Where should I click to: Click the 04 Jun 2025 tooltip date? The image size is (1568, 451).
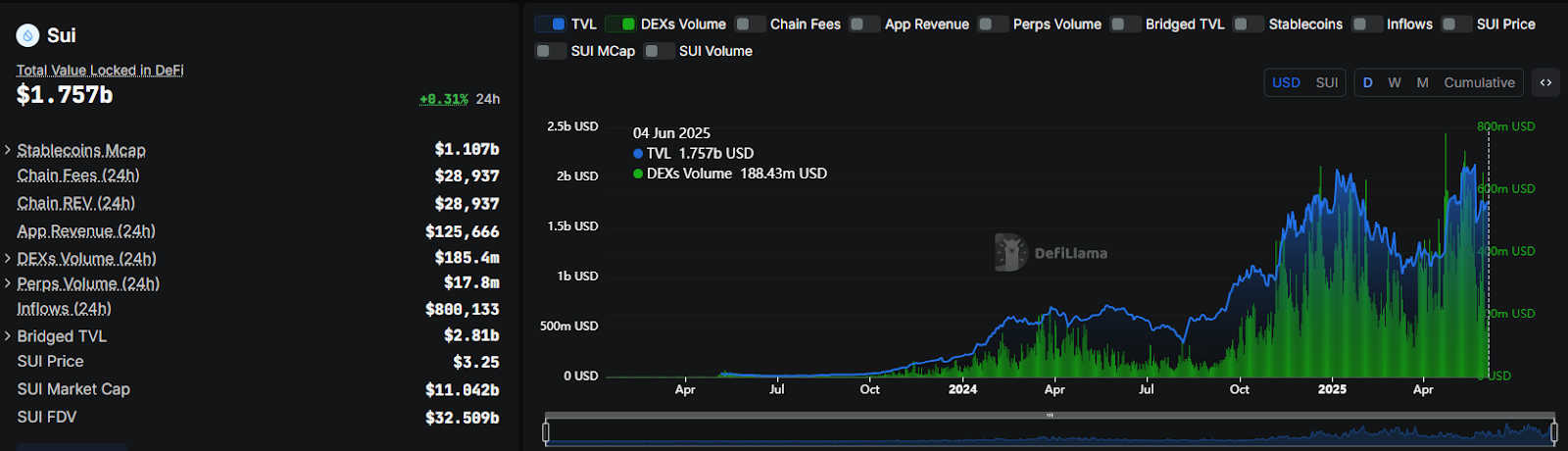(671, 133)
